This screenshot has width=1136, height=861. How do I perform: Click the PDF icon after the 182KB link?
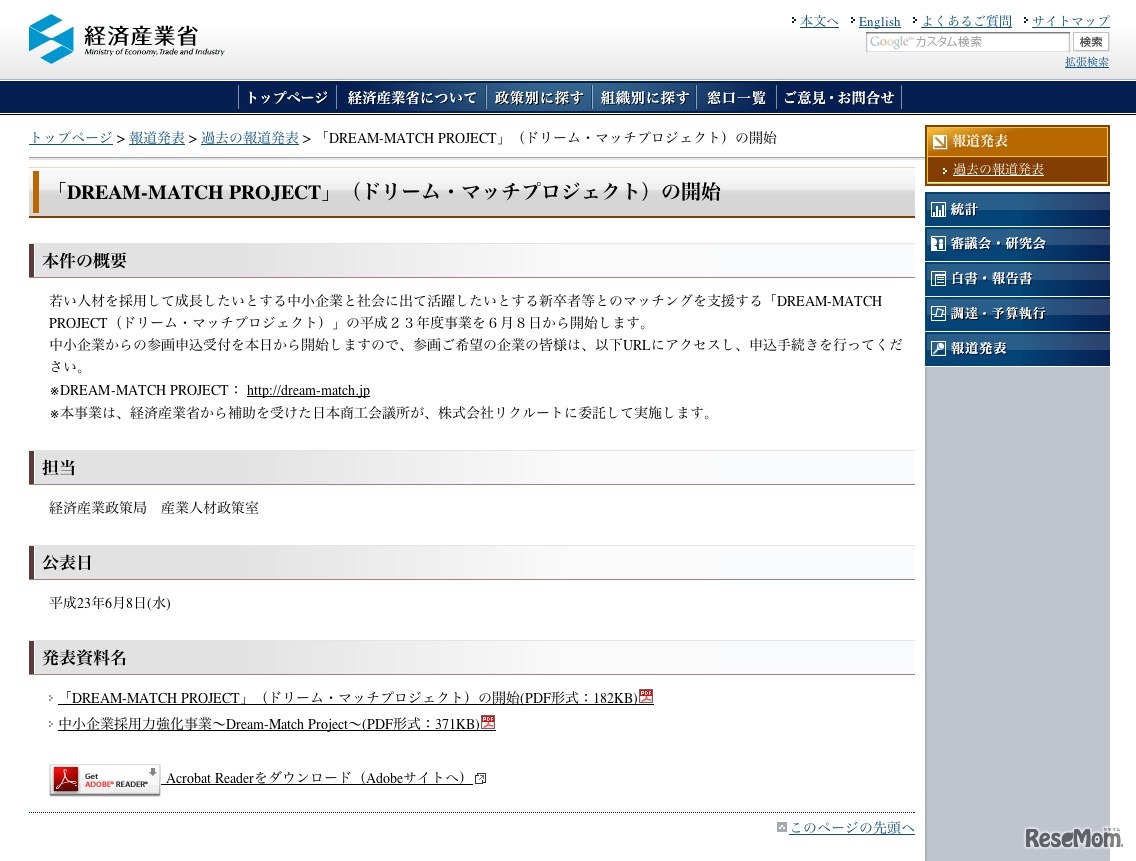(646, 696)
